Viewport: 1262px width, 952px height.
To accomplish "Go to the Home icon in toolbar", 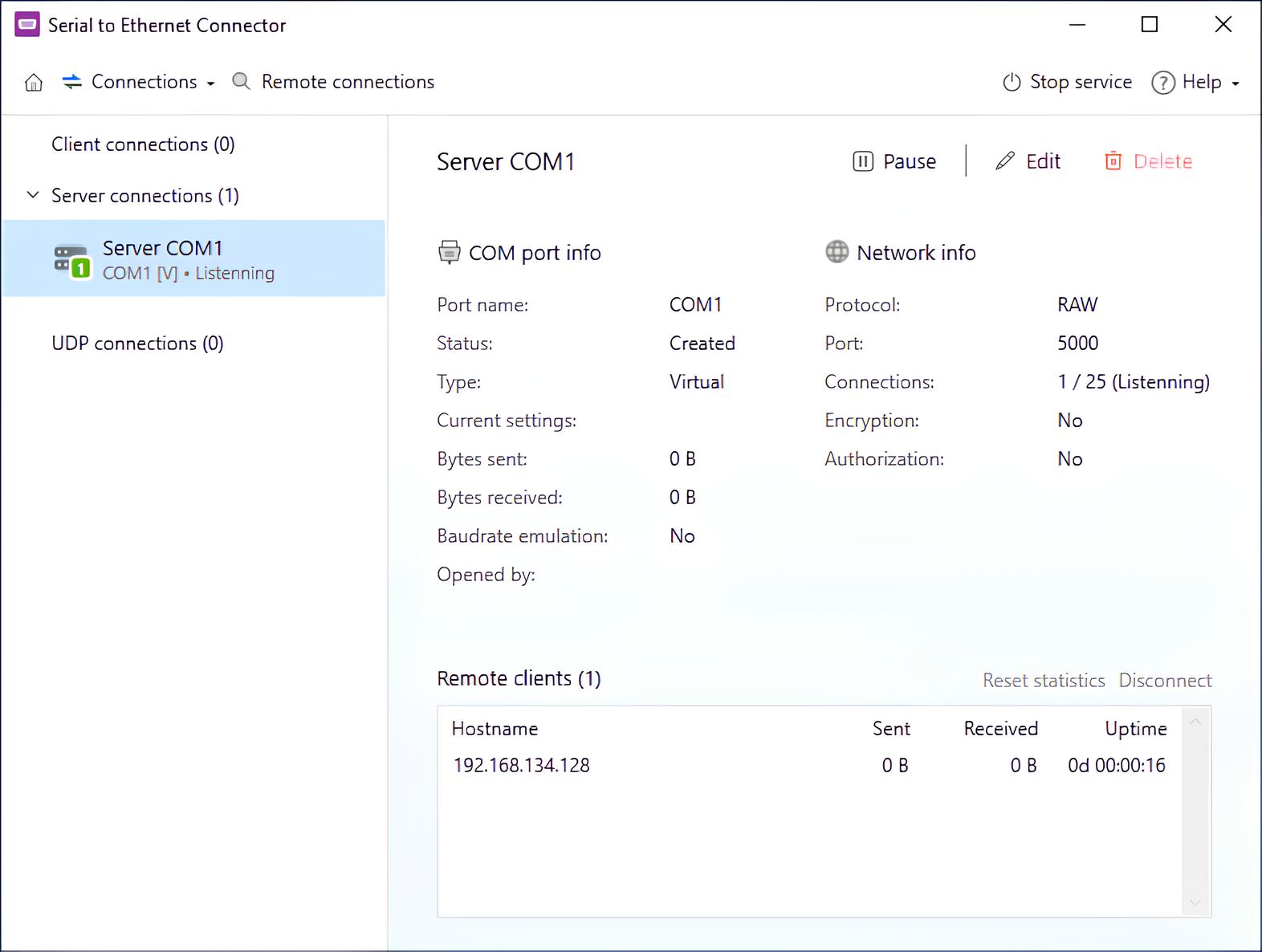I will [34, 82].
